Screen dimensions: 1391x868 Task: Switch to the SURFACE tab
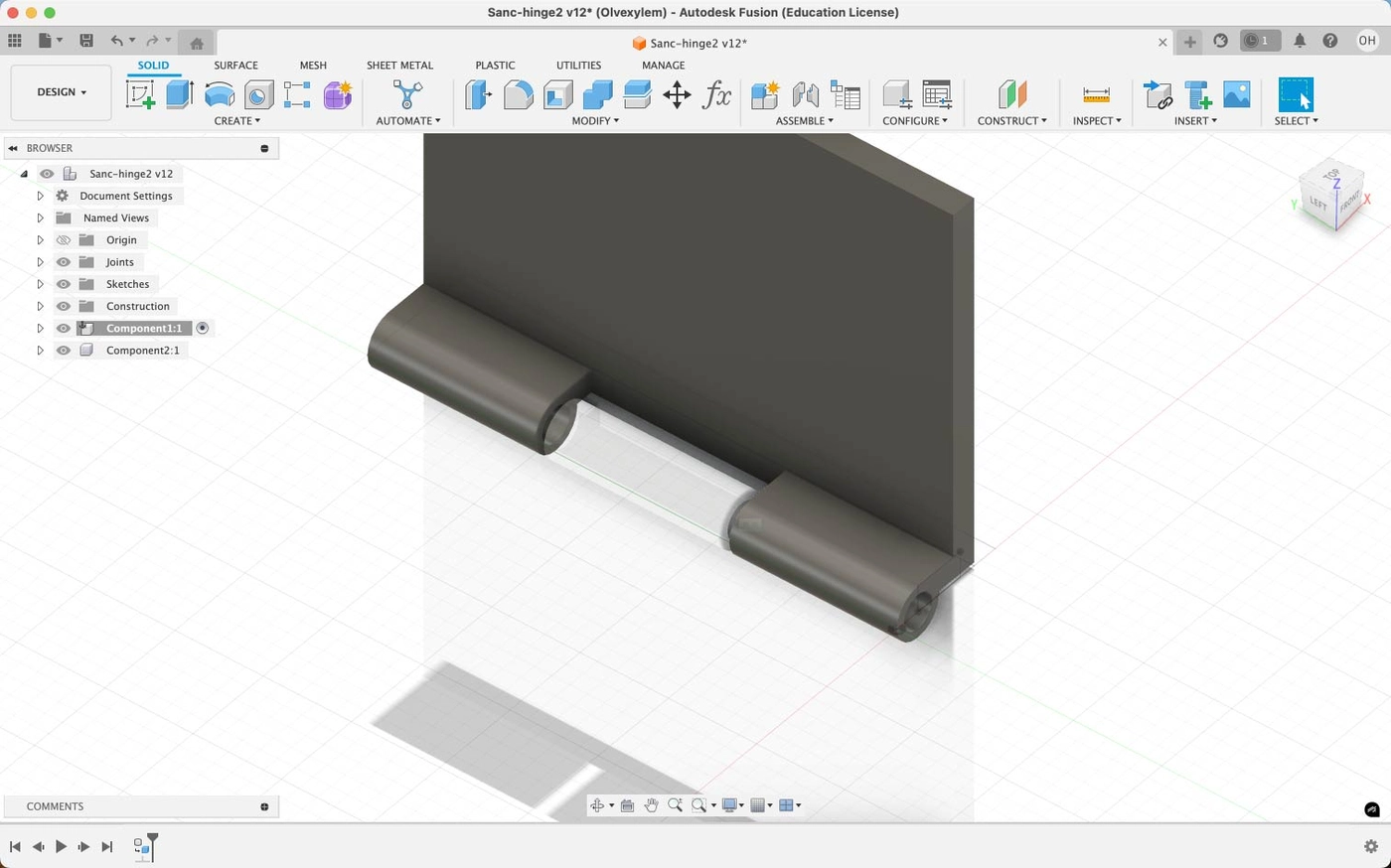coord(235,66)
